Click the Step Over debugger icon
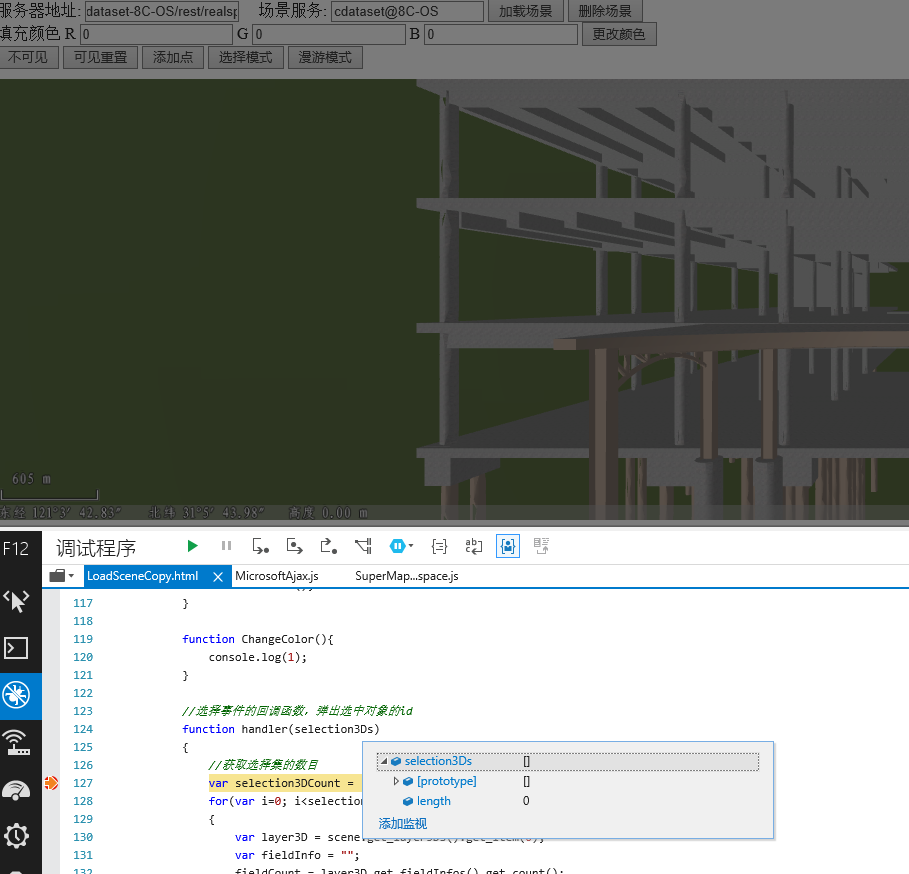This screenshot has height=874, width=909. [x=294, y=546]
